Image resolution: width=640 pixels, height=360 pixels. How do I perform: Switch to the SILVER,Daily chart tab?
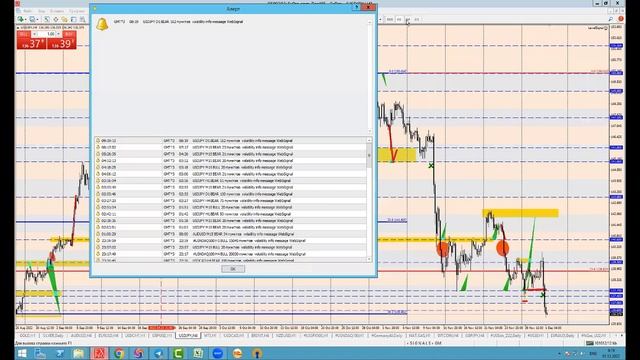(x=53, y=336)
